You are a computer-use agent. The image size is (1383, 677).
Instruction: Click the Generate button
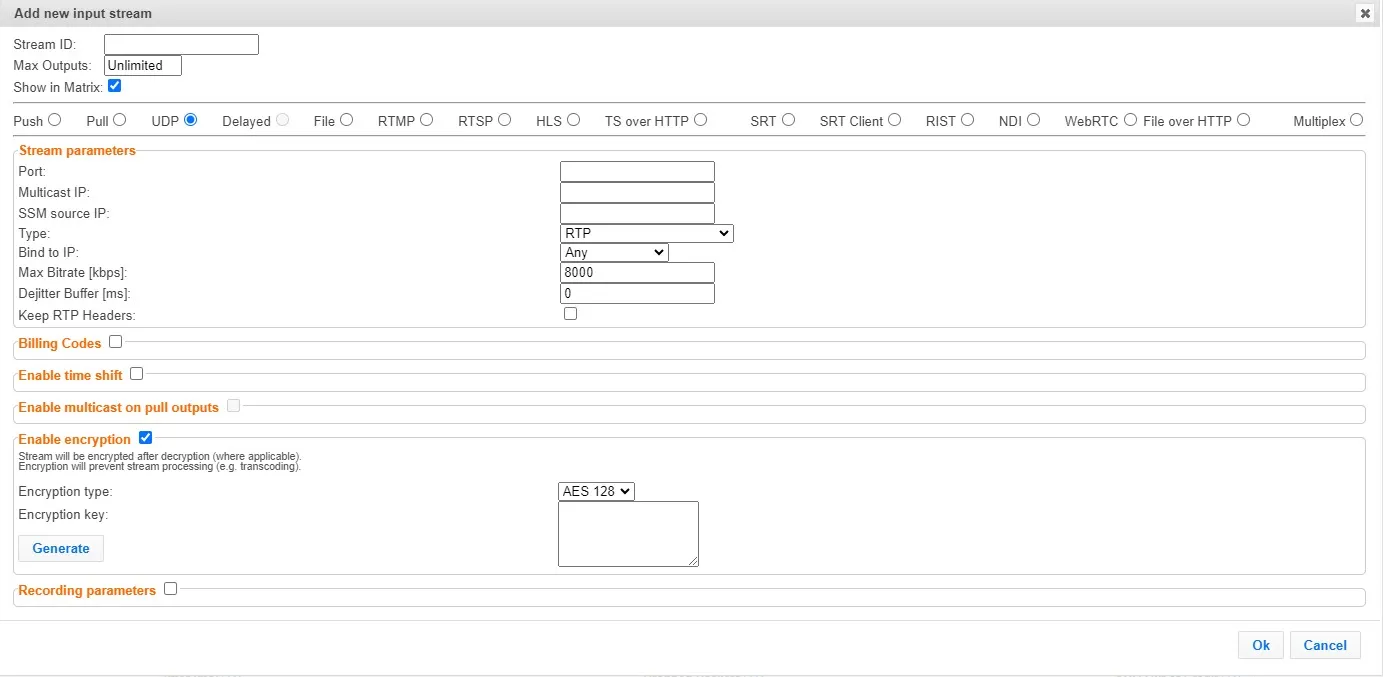pos(61,548)
